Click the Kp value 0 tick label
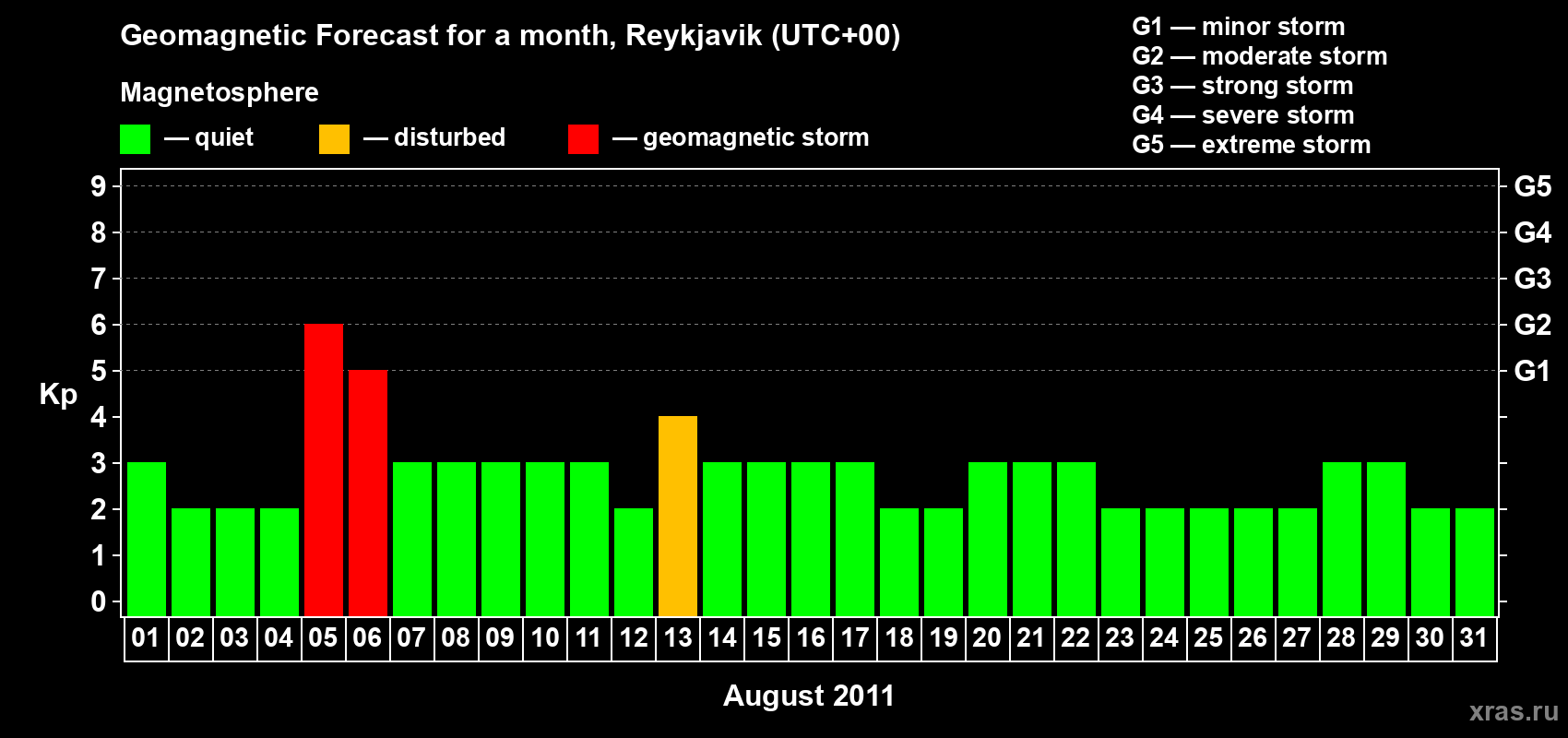 coord(99,601)
